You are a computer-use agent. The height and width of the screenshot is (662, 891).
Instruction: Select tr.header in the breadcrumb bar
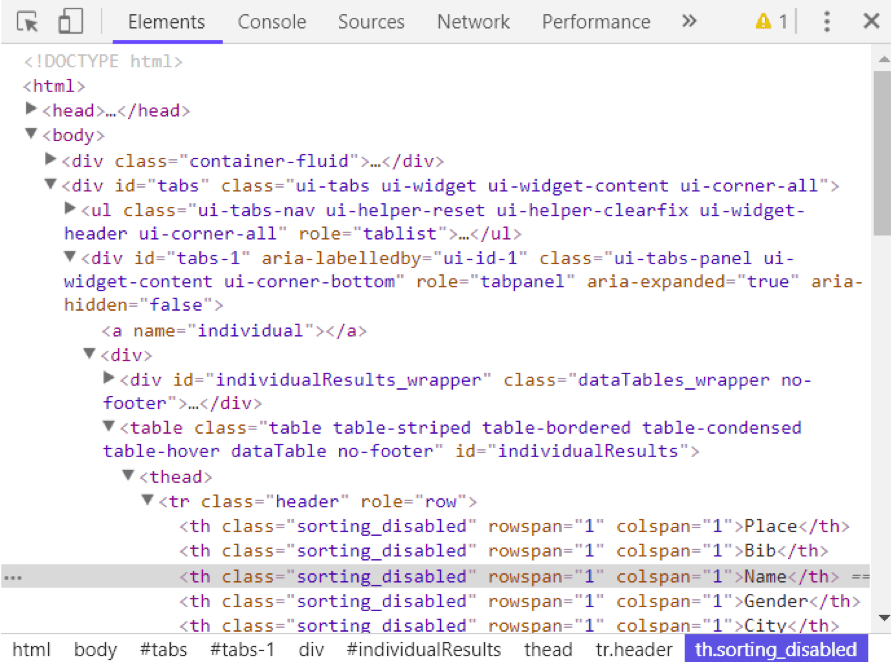click(x=633, y=649)
